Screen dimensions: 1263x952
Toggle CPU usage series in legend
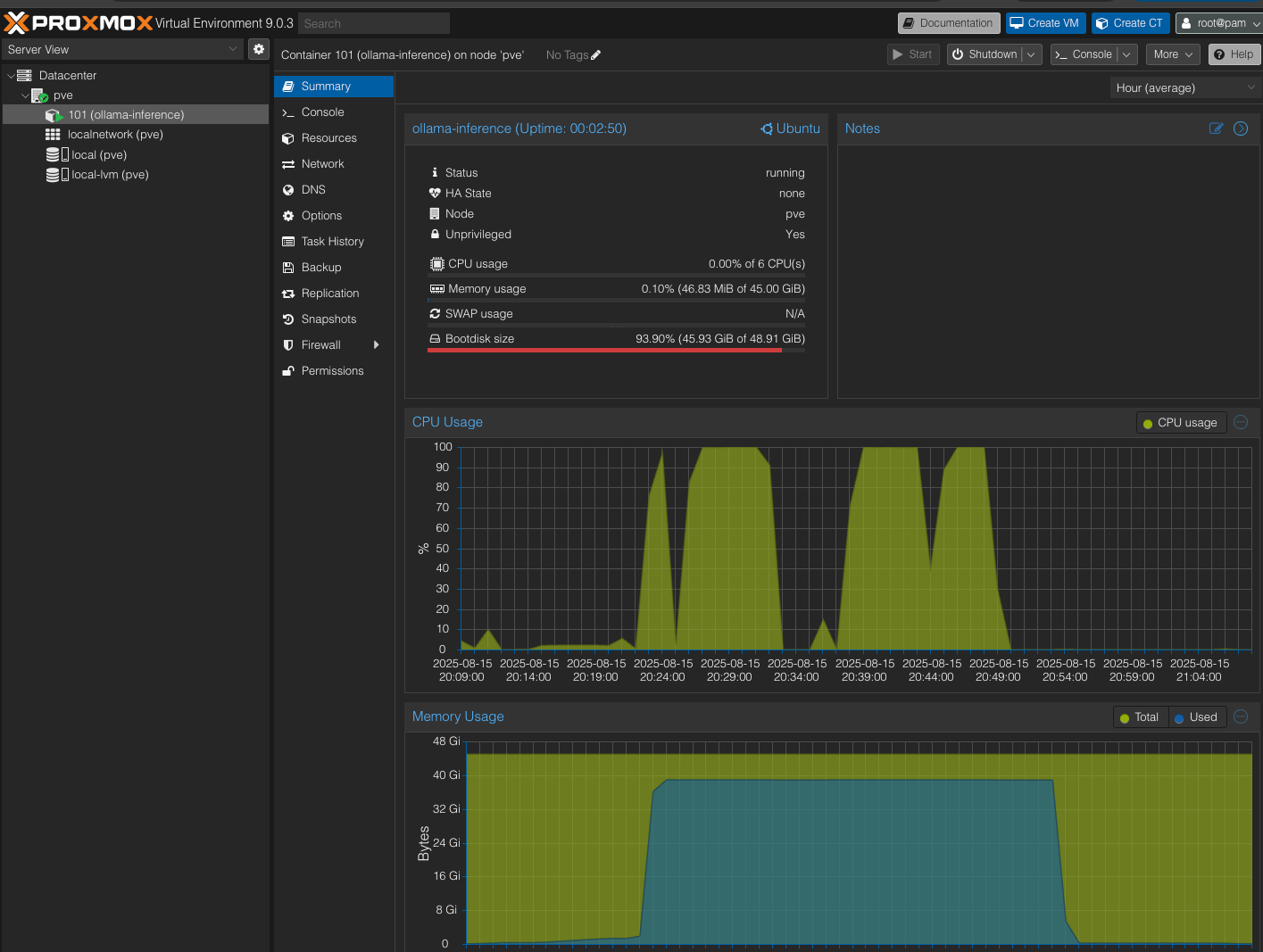coord(1180,422)
